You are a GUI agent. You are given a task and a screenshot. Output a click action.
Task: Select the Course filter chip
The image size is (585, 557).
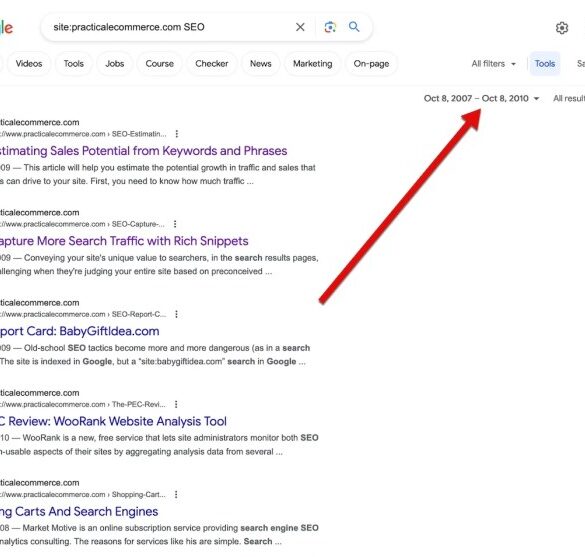[x=160, y=64]
